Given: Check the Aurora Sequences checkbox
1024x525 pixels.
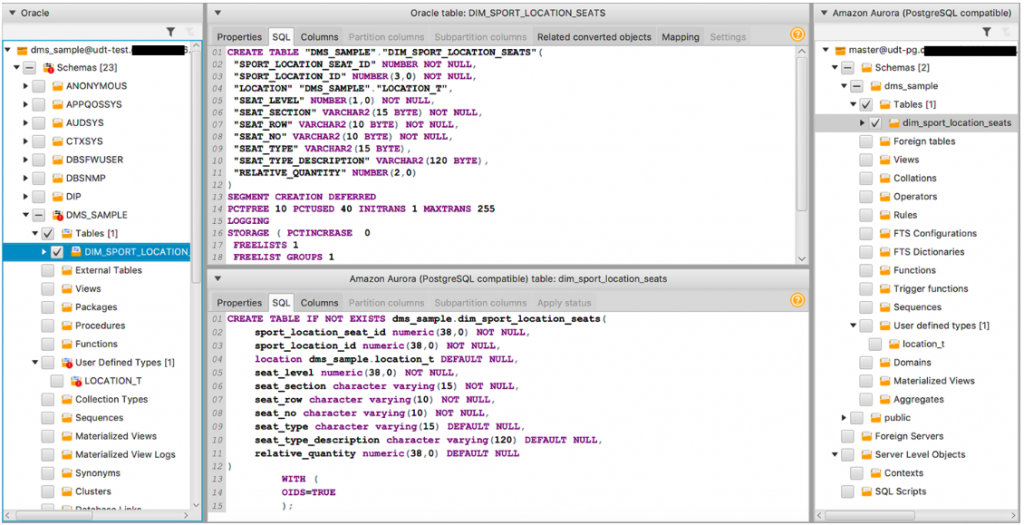Looking at the screenshot, I should 866,307.
